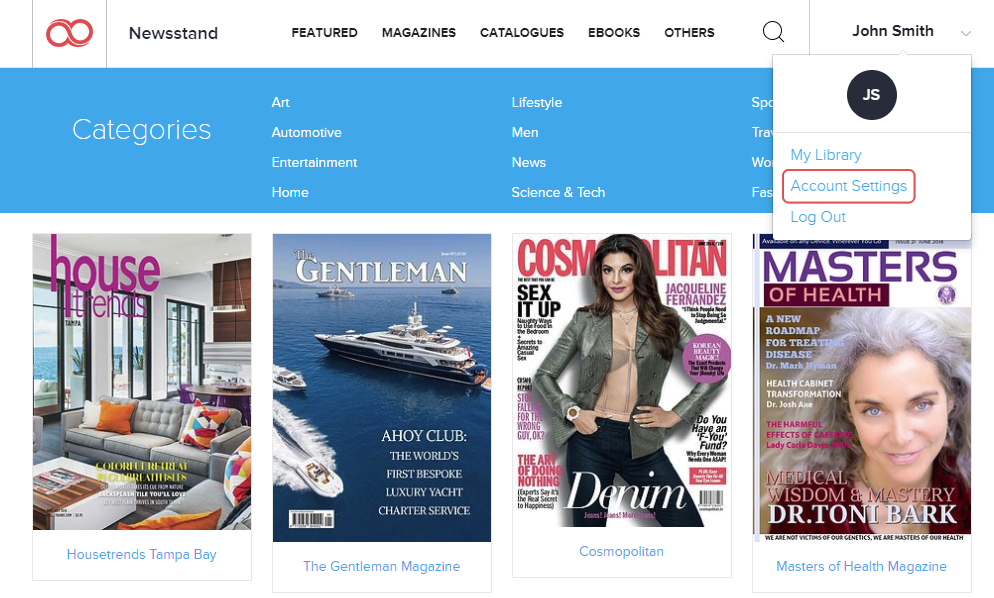Browse the Automotive category
This screenshot has height=598, width=994.
pos(306,132)
